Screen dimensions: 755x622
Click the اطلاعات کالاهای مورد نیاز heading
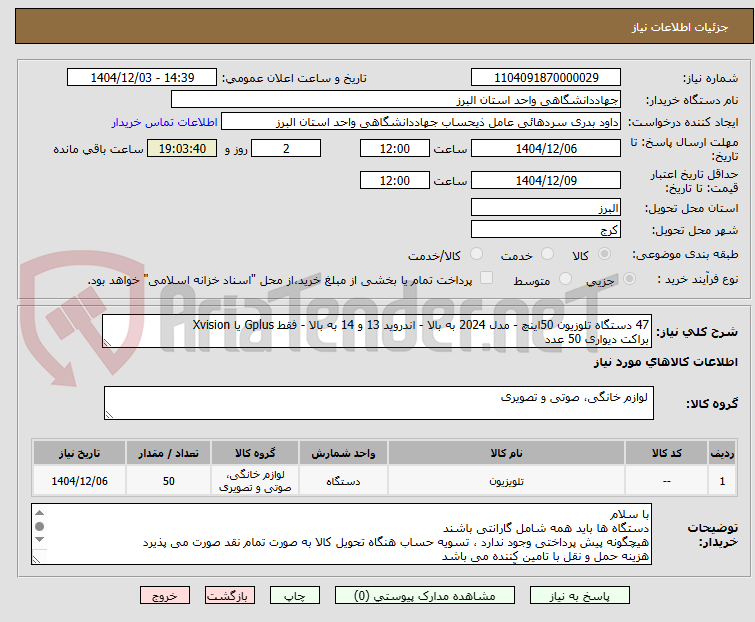665,362
